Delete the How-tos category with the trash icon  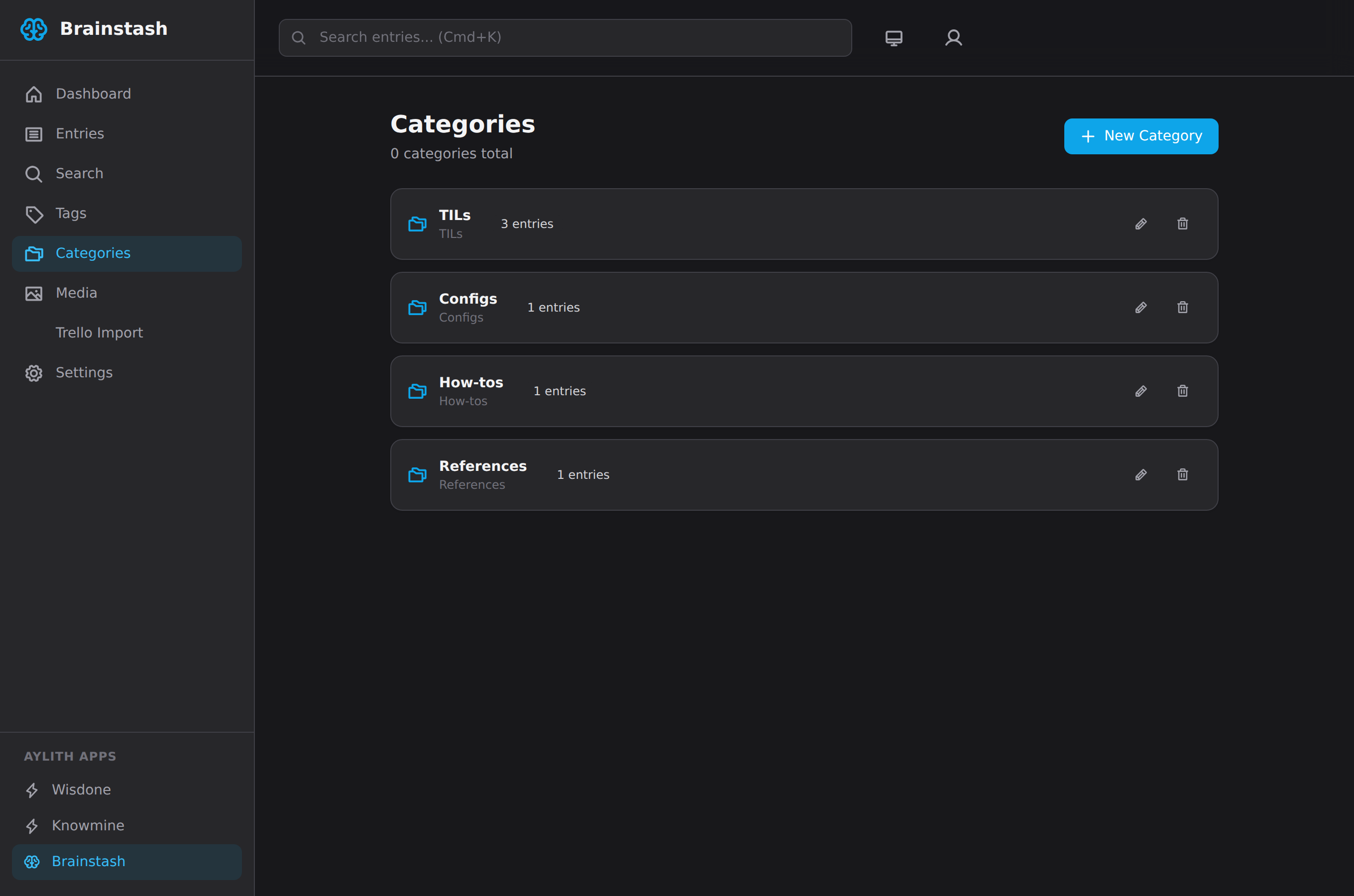1183,391
